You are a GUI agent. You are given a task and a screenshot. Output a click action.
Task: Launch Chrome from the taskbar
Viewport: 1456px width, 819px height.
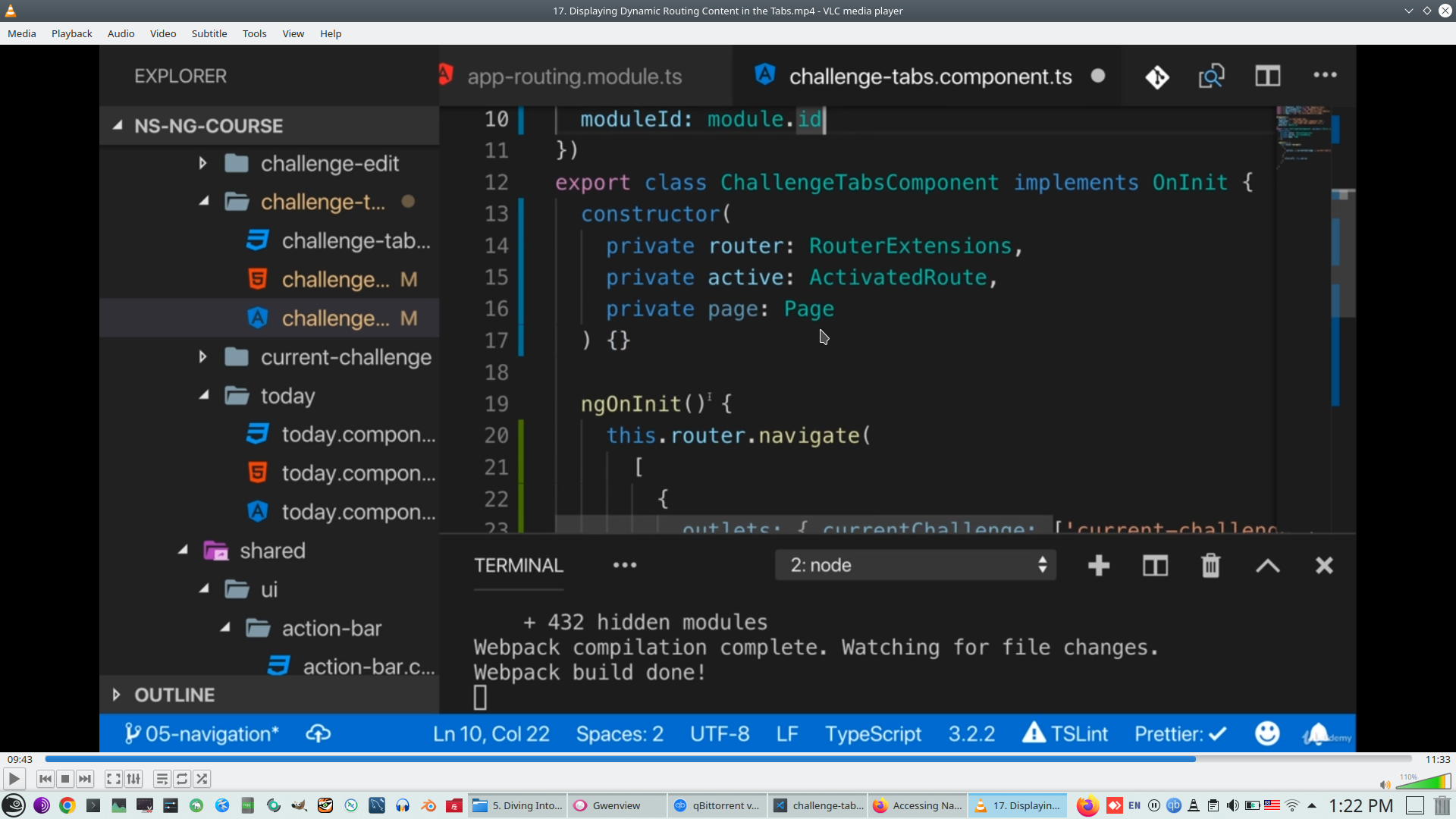pyautogui.click(x=67, y=805)
